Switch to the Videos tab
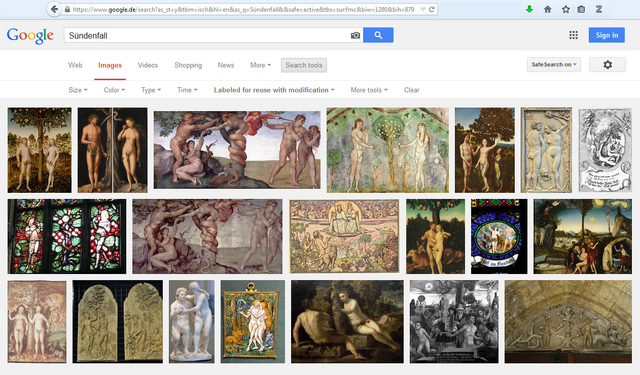The image size is (640, 375). (148, 65)
